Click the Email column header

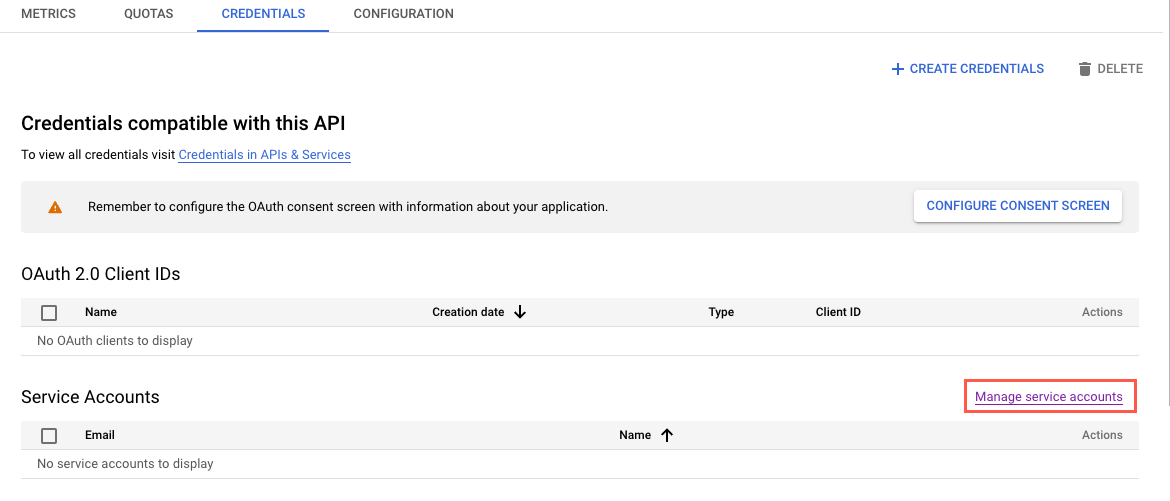pos(100,435)
